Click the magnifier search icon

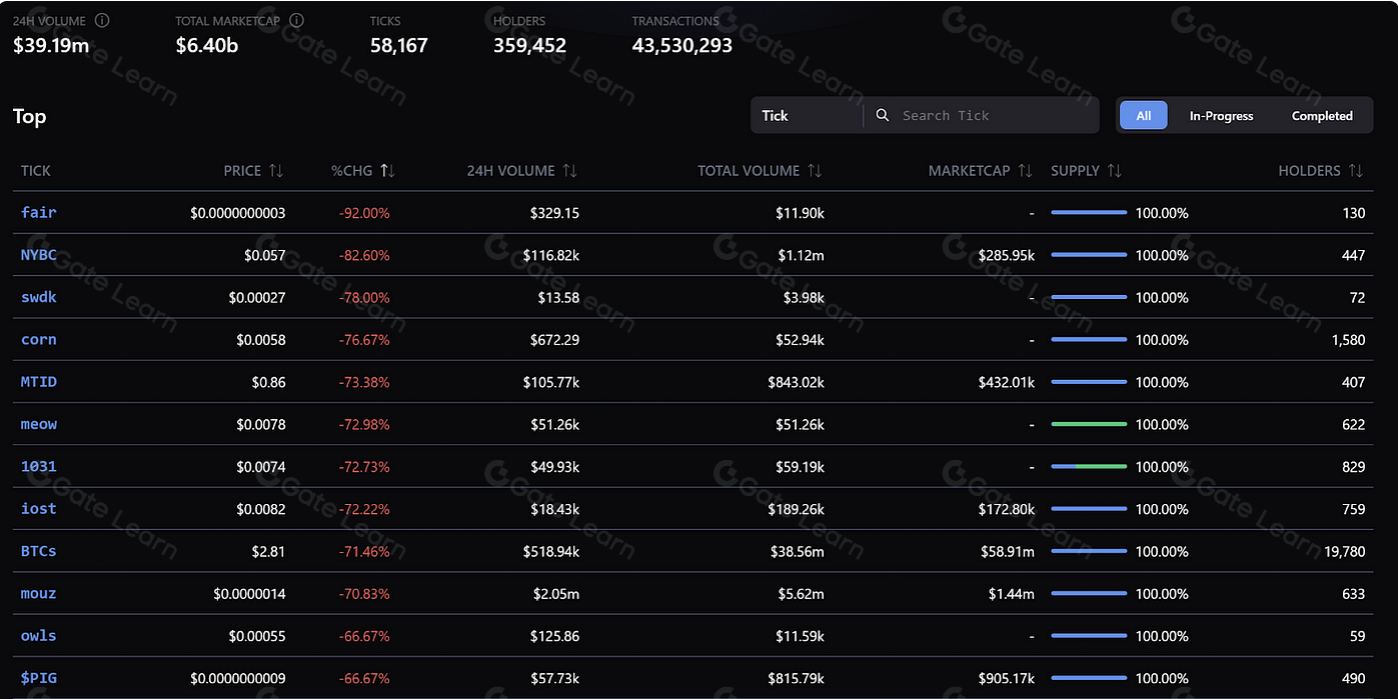point(882,115)
